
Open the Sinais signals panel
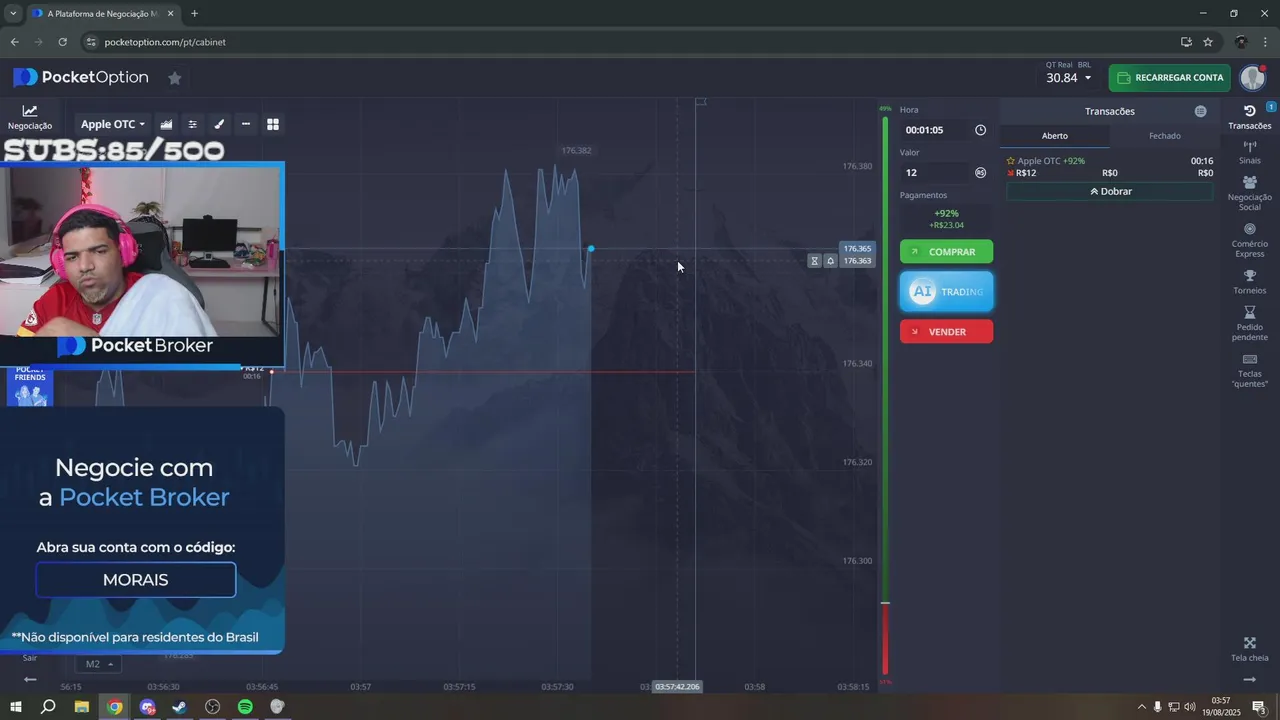1250,152
